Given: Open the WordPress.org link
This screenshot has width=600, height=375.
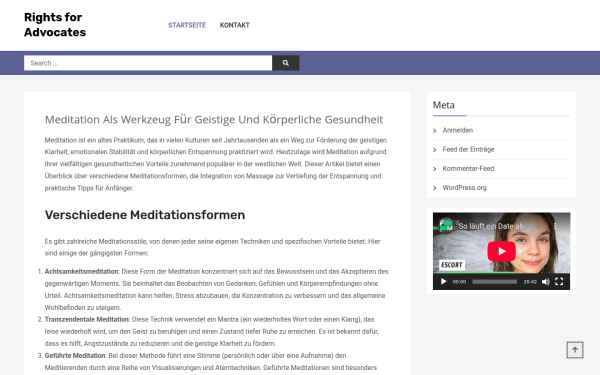Looking at the screenshot, I should pyautogui.click(x=465, y=188).
